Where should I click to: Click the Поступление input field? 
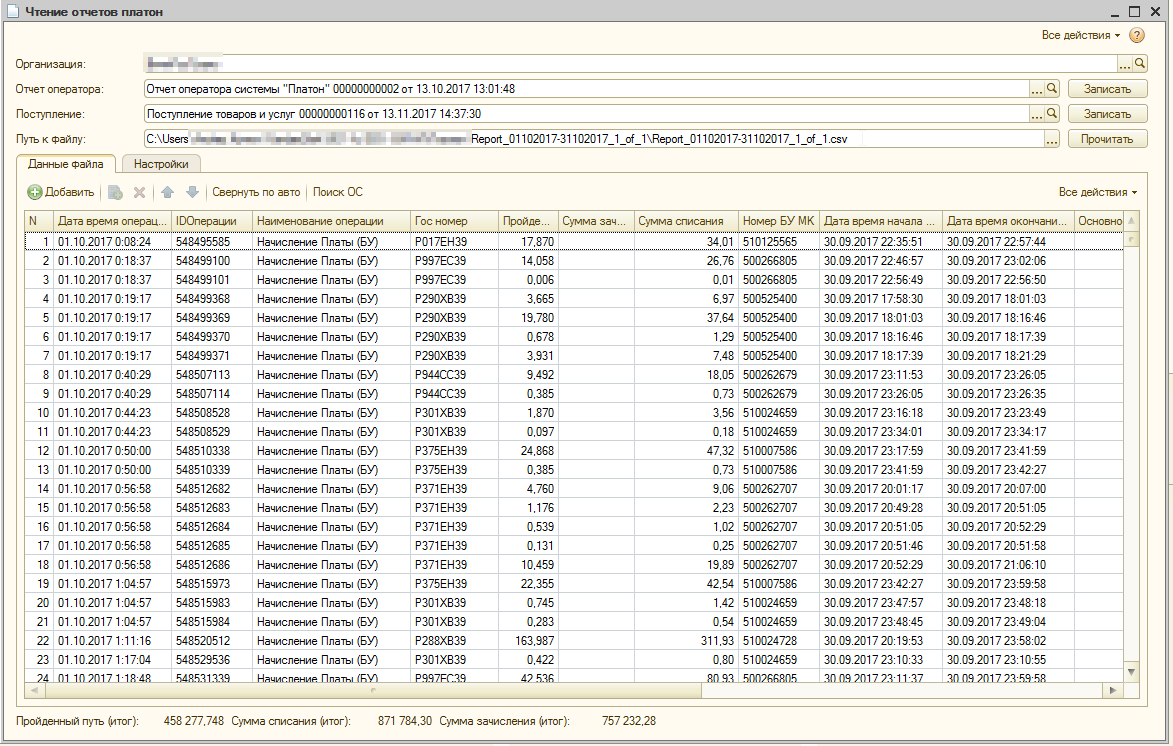586,114
